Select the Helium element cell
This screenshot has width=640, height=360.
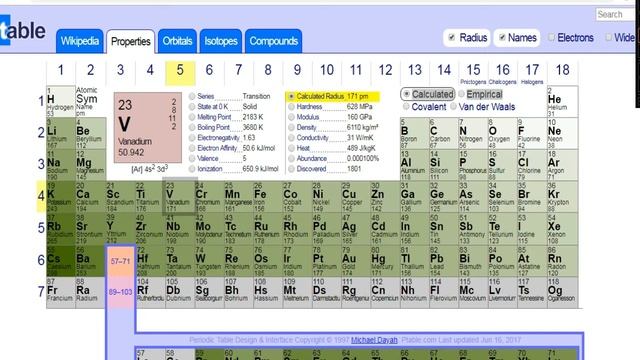563,102
